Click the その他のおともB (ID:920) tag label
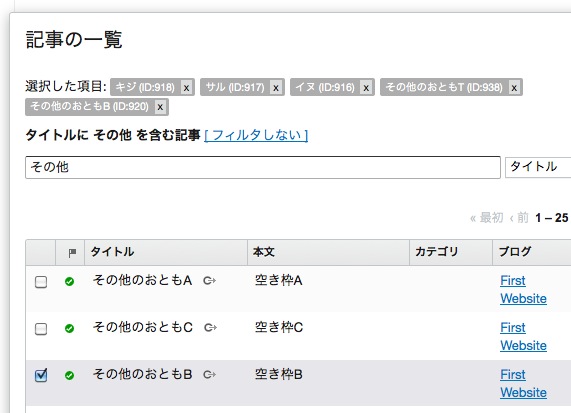Screen dimensions: 571x413 90,107
